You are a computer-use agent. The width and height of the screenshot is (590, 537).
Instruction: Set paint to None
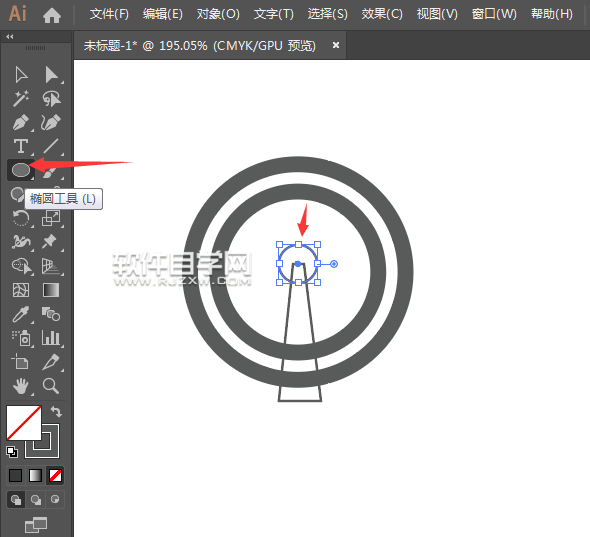pos(55,476)
